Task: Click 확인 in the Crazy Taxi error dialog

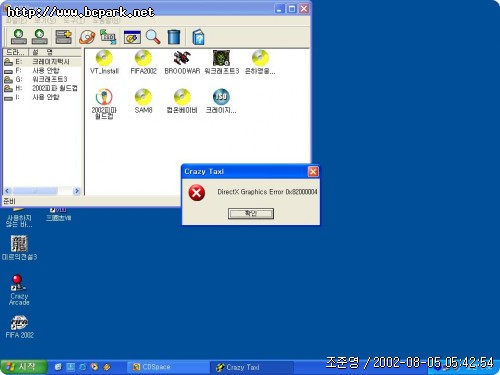Action: tap(251, 213)
